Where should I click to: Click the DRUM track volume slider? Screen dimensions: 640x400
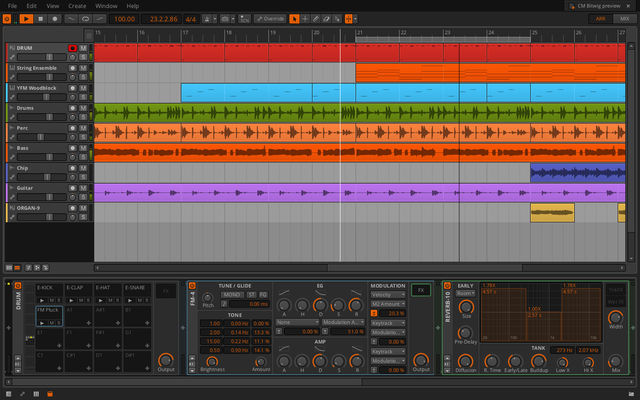[42, 57]
